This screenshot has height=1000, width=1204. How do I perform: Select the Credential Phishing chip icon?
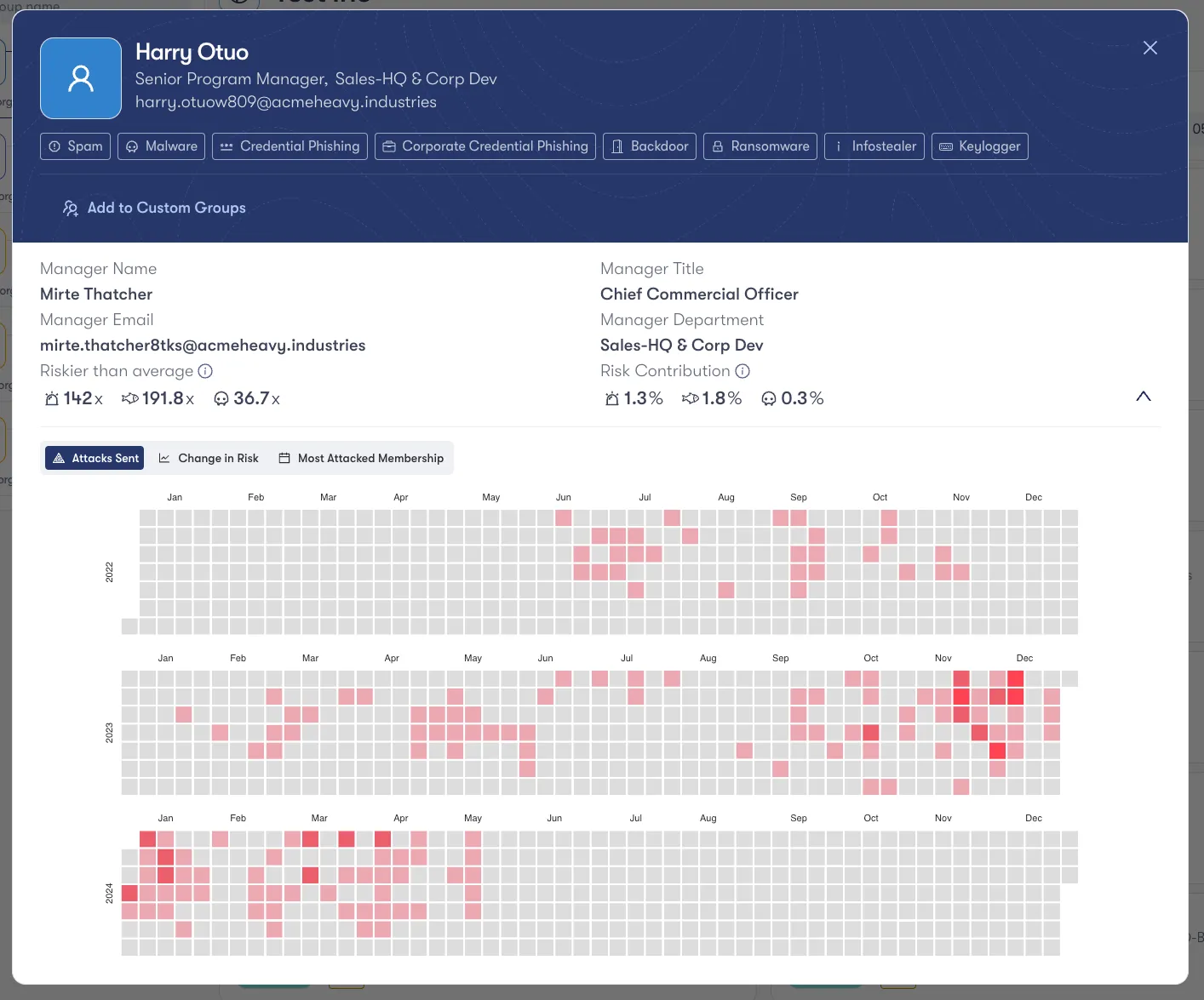226,146
